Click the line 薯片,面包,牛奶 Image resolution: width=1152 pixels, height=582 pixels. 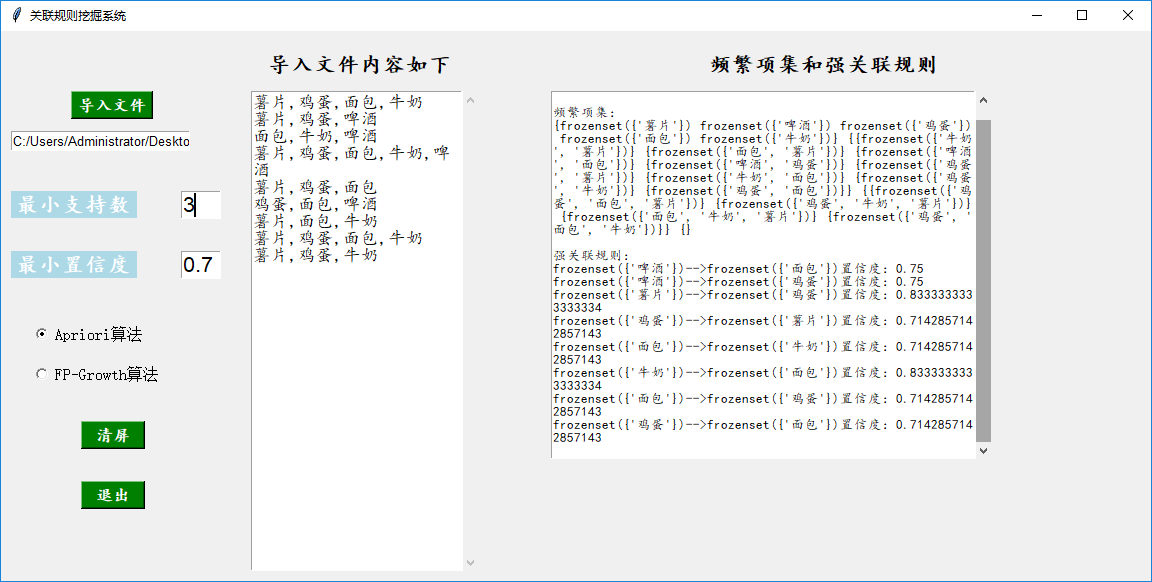(316, 220)
